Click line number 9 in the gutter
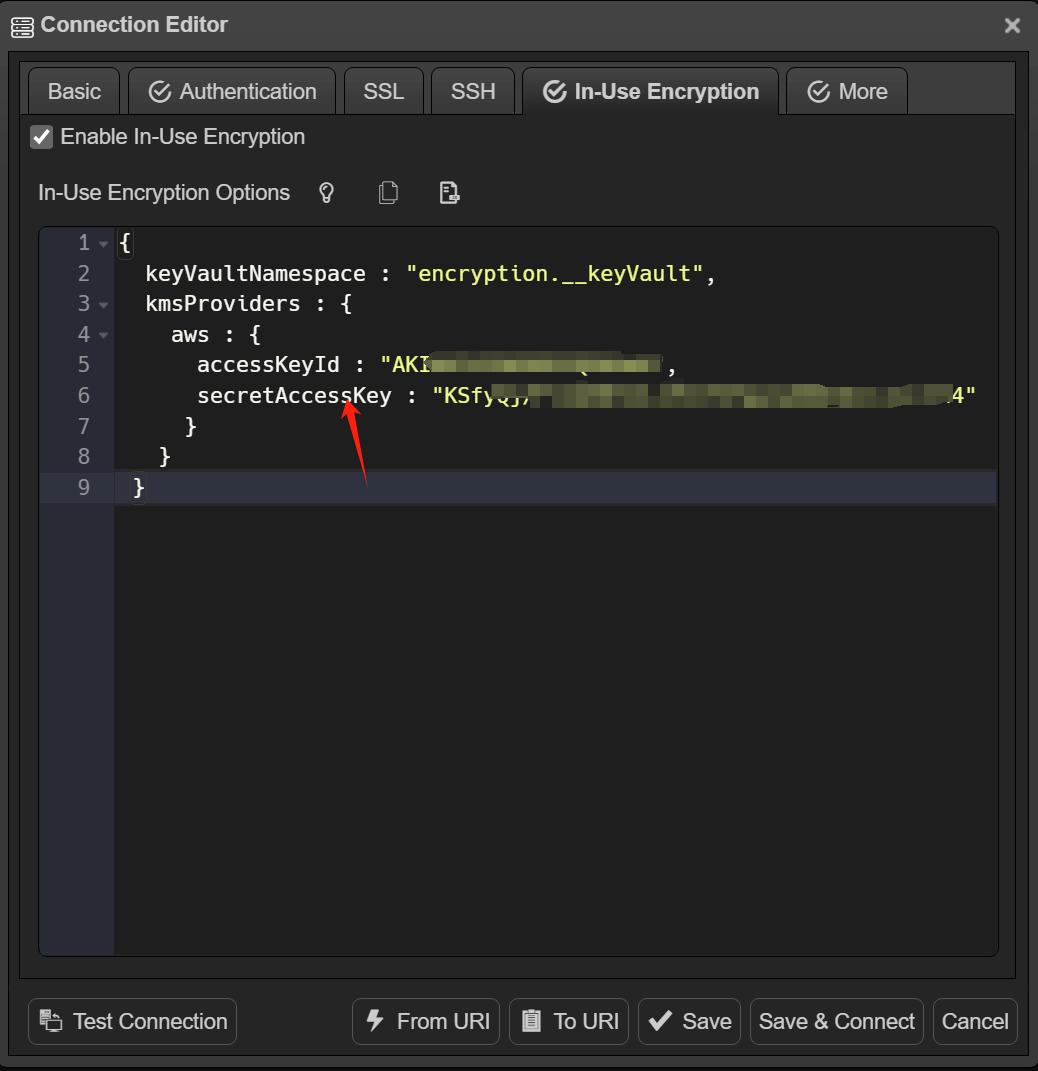Viewport: 1038px width, 1071px height. pyautogui.click(x=83, y=487)
